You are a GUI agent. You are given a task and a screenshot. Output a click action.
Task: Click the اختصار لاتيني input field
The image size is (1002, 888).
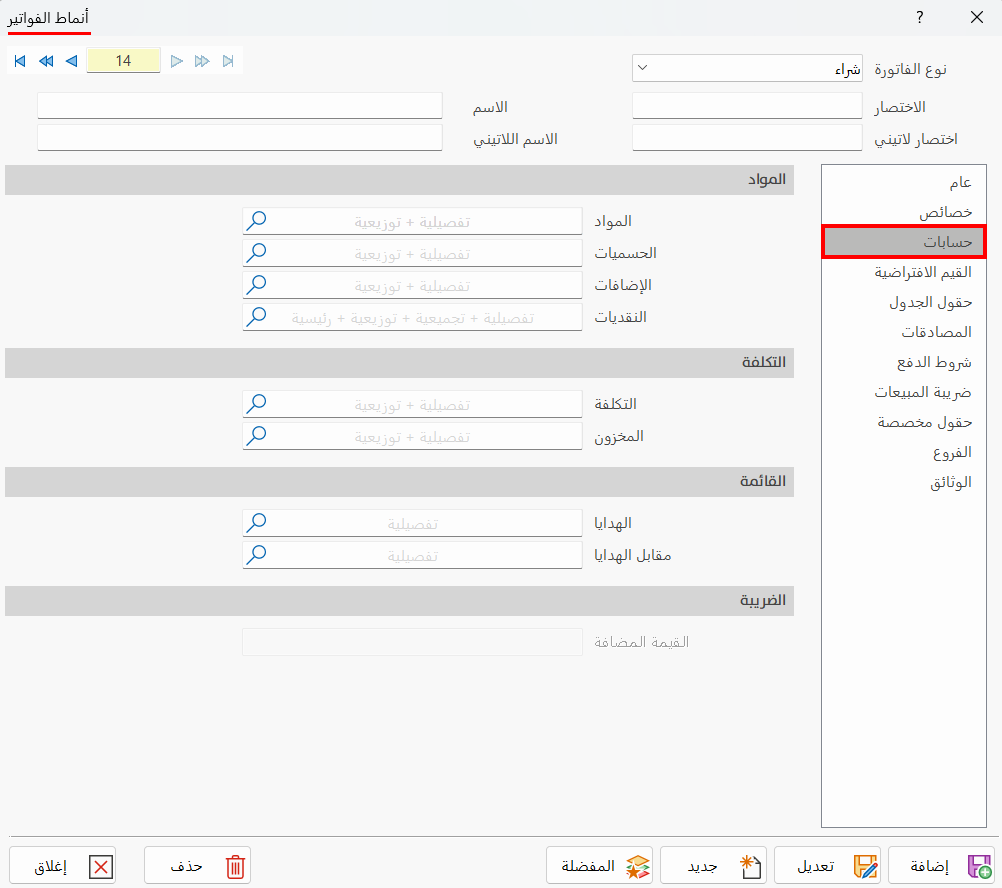point(747,137)
